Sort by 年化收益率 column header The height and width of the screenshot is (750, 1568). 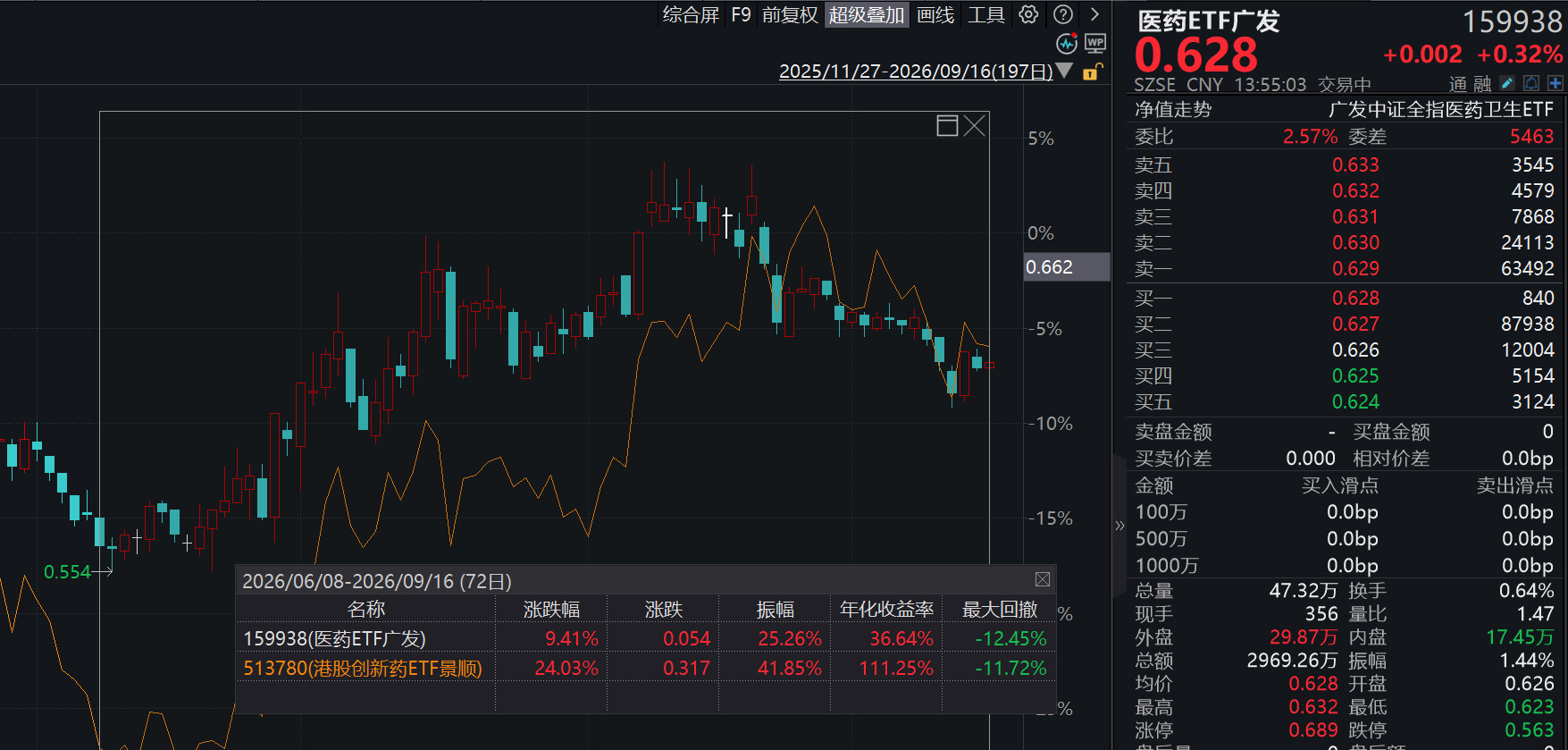pos(886,610)
